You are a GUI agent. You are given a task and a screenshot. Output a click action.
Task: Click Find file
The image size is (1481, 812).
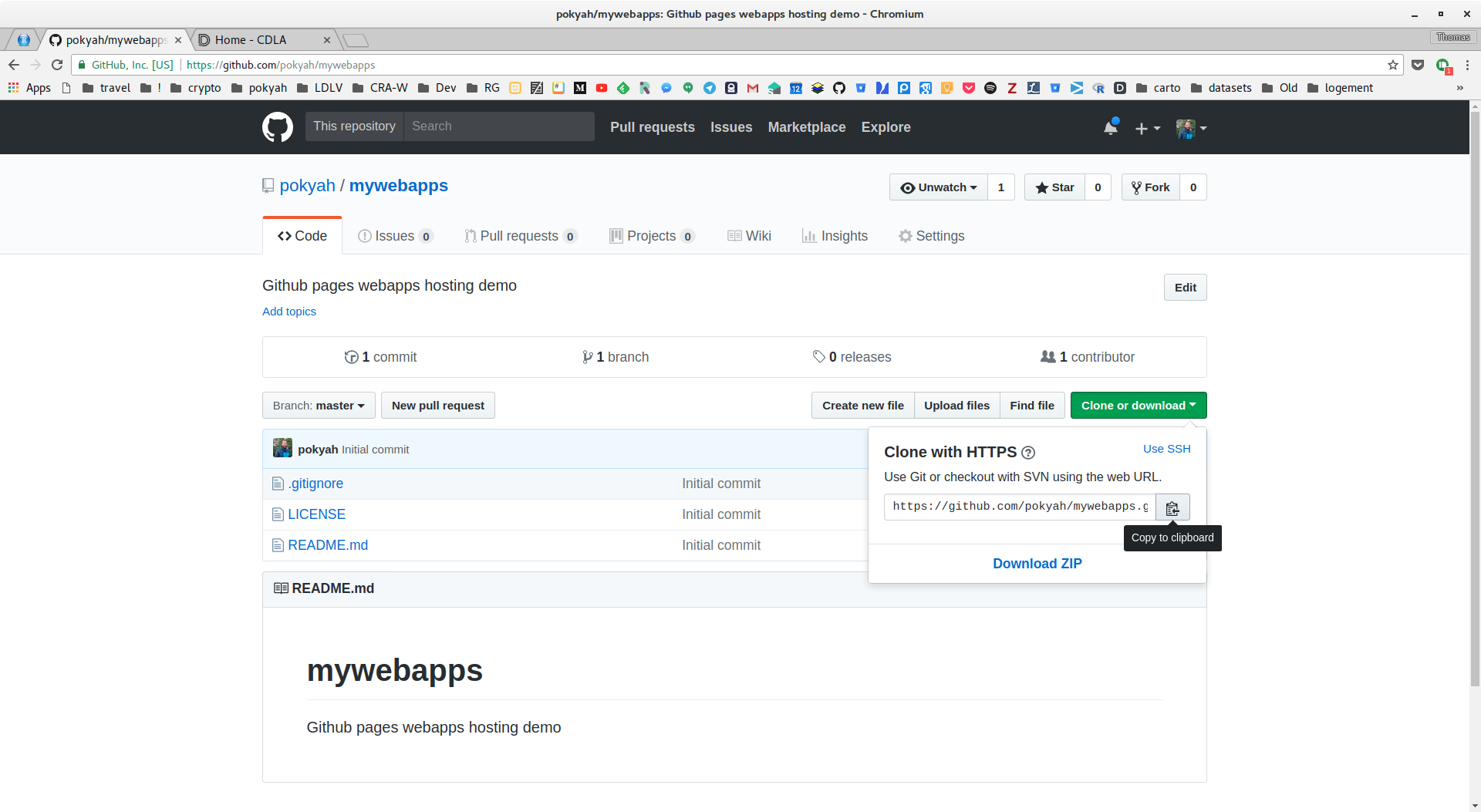click(1032, 406)
